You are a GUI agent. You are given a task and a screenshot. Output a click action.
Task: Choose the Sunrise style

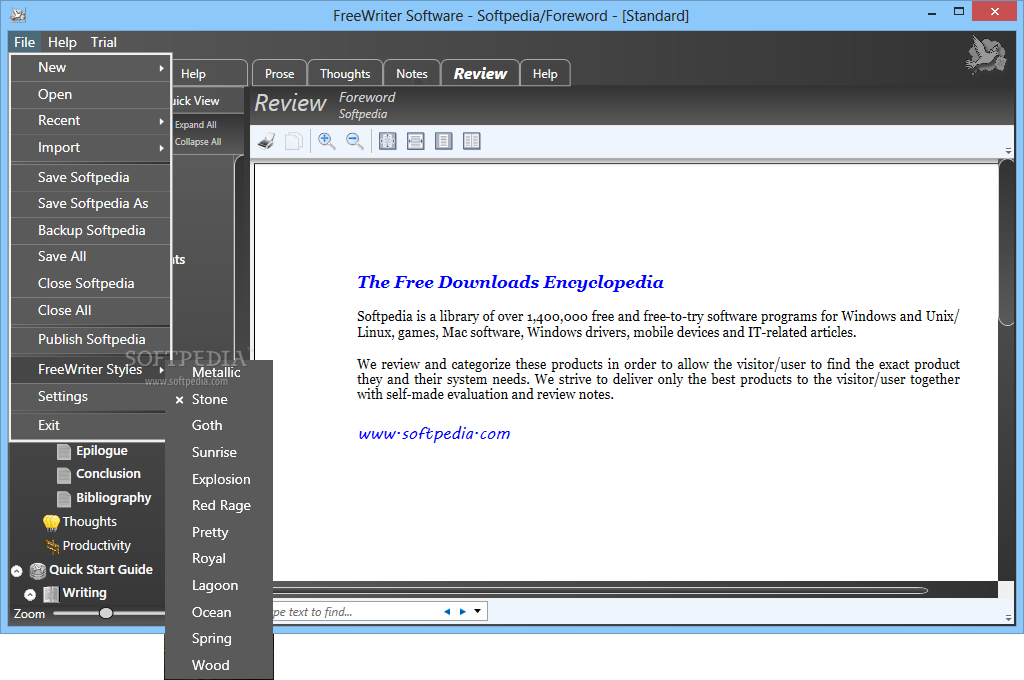[219, 452]
